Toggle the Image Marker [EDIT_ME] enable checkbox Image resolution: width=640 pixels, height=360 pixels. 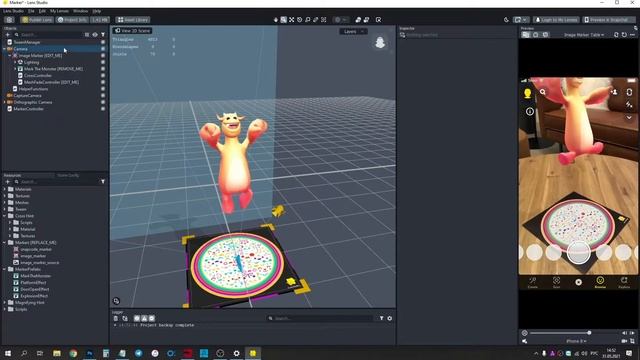103,56
